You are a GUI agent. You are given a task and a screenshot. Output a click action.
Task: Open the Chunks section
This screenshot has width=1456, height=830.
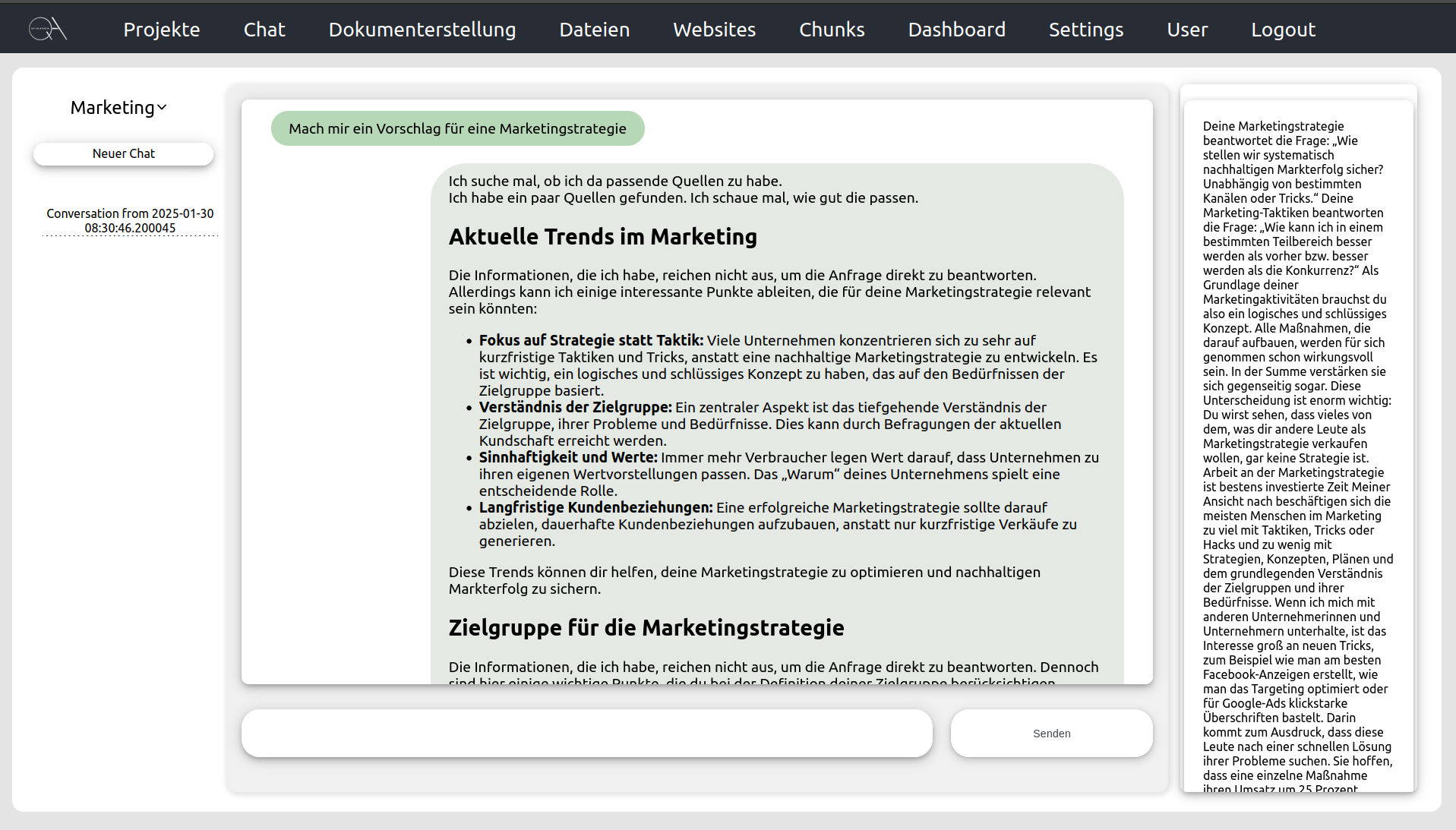(x=831, y=30)
